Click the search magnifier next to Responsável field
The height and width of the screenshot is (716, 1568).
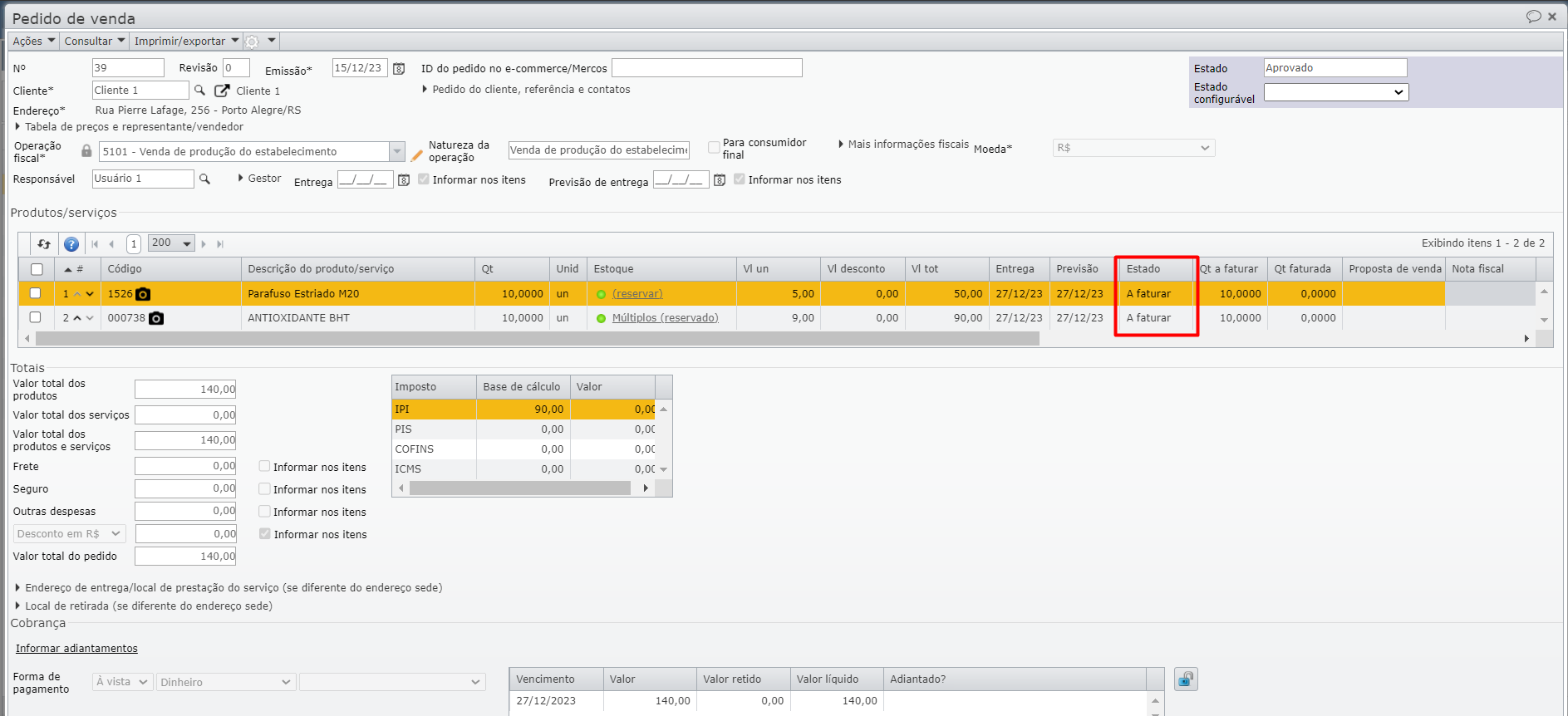tap(204, 179)
